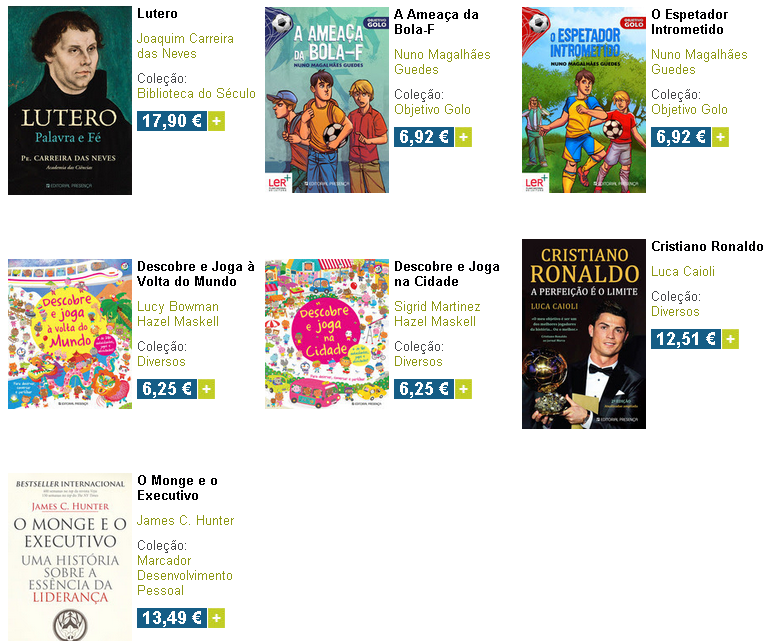Open author link Joaquim Carreira das Neves
The height and width of the screenshot is (641, 768).
point(185,46)
